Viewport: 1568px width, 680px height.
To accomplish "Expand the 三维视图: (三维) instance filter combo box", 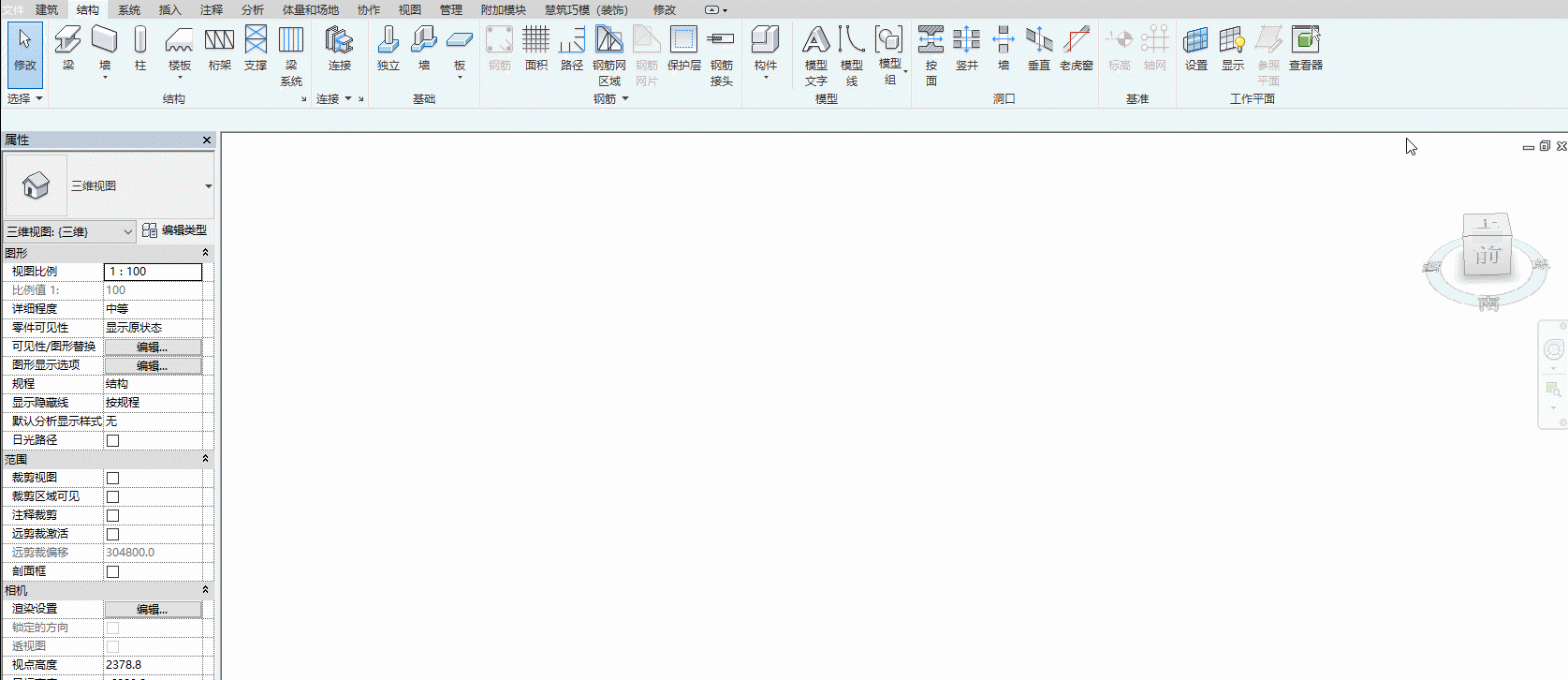I will (70, 231).
